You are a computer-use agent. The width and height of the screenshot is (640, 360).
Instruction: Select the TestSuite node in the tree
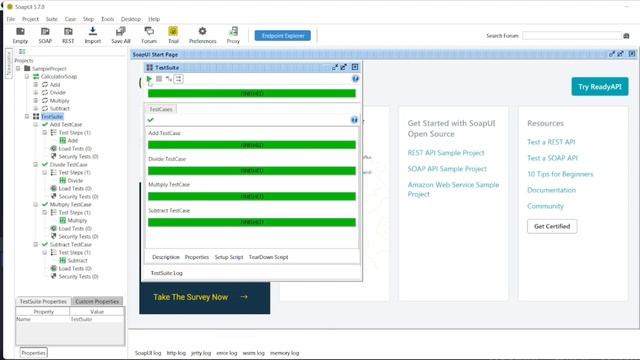point(52,117)
